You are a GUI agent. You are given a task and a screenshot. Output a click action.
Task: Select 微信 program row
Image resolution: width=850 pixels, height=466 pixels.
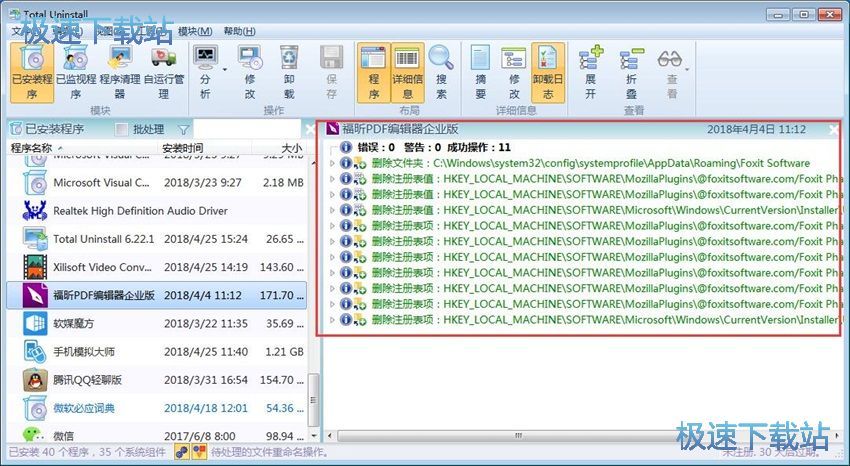tap(157, 433)
